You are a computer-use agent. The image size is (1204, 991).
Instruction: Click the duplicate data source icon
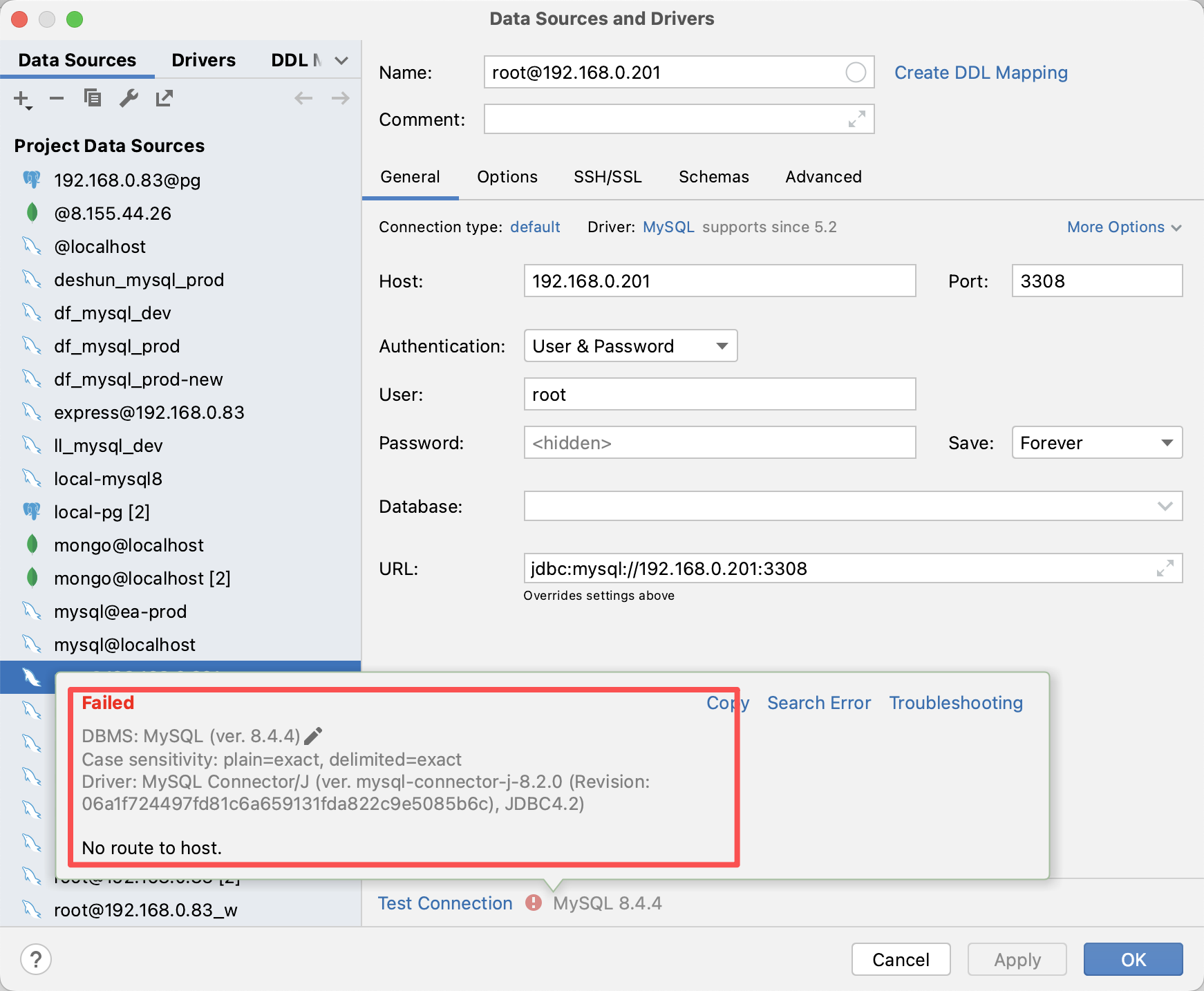[93, 99]
